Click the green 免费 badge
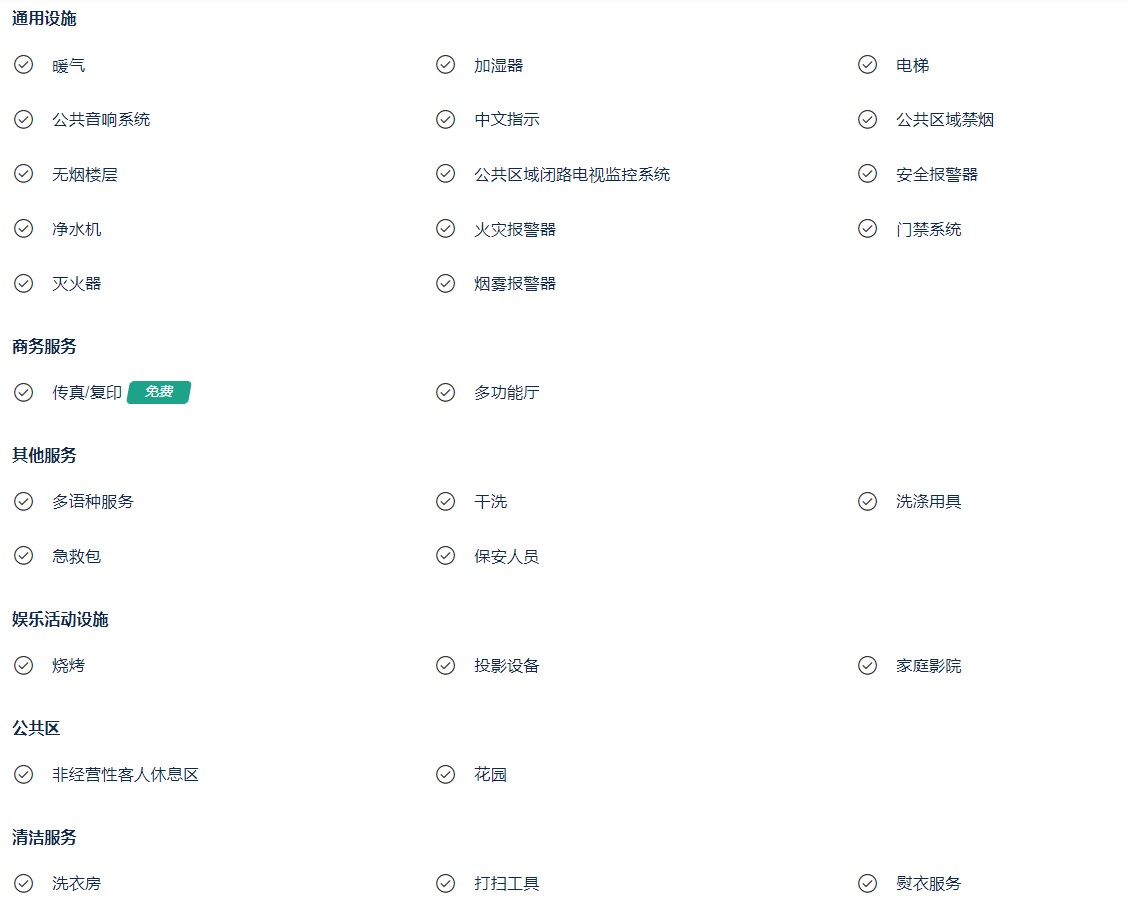 click(x=159, y=392)
